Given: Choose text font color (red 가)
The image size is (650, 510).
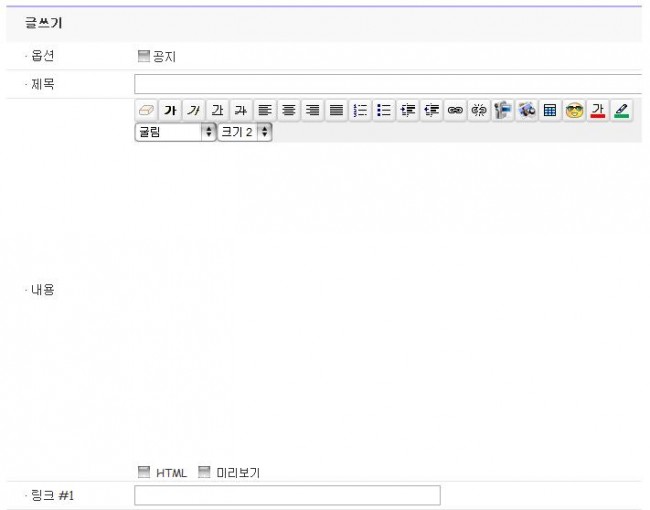Looking at the screenshot, I should pyautogui.click(x=598, y=110).
